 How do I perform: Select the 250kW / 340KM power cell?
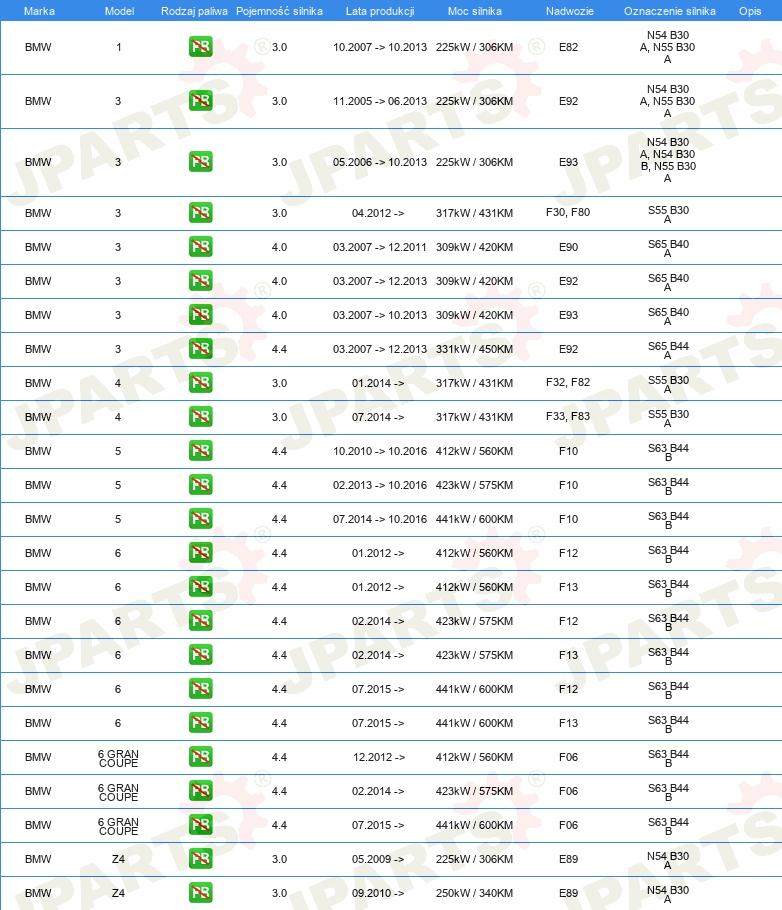coord(474,893)
